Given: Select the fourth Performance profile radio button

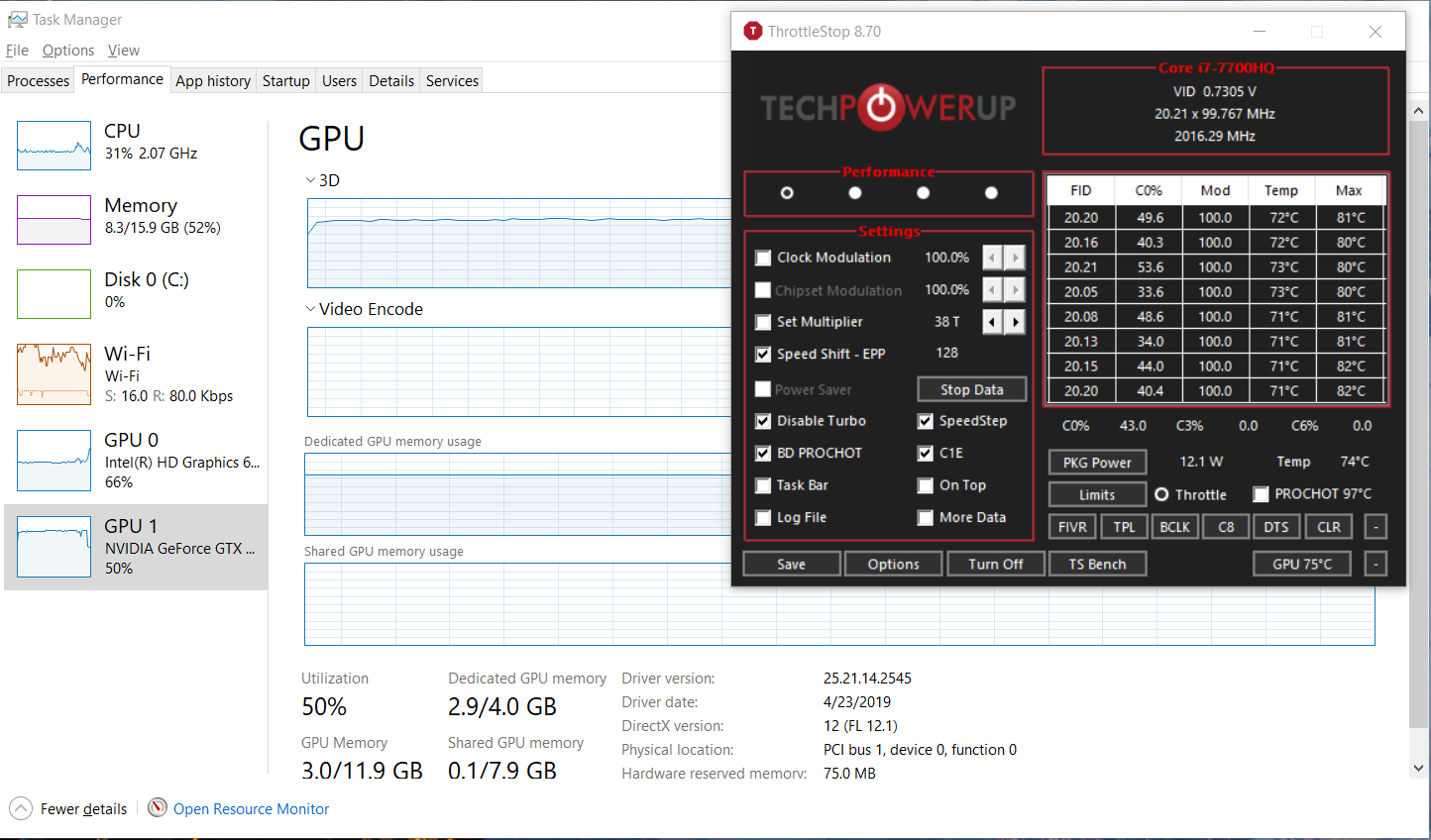Looking at the screenshot, I should tap(991, 193).
